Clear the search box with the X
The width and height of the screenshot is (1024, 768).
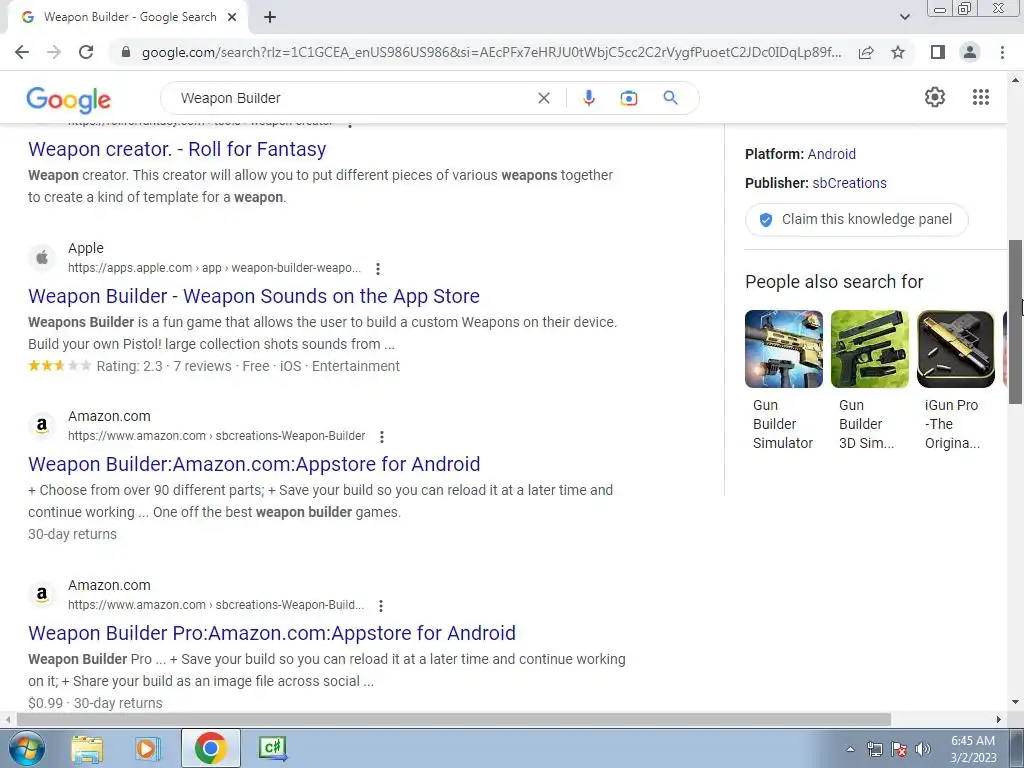pos(543,98)
